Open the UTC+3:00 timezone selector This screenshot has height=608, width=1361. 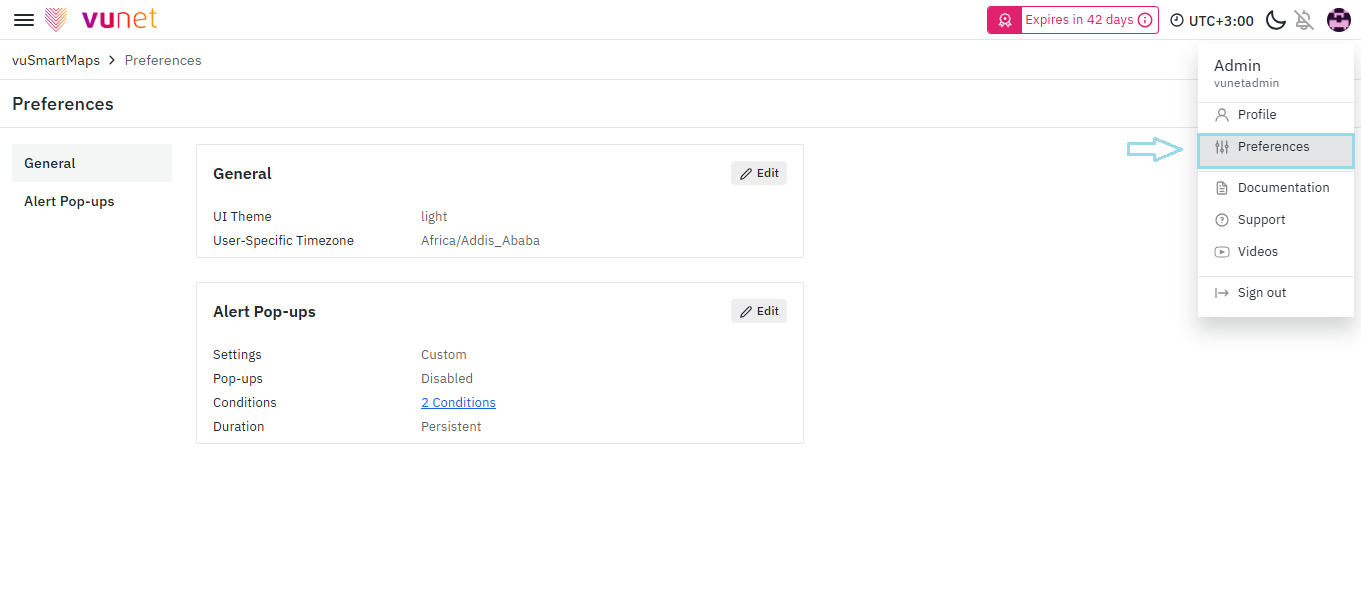[x=1211, y=20]
